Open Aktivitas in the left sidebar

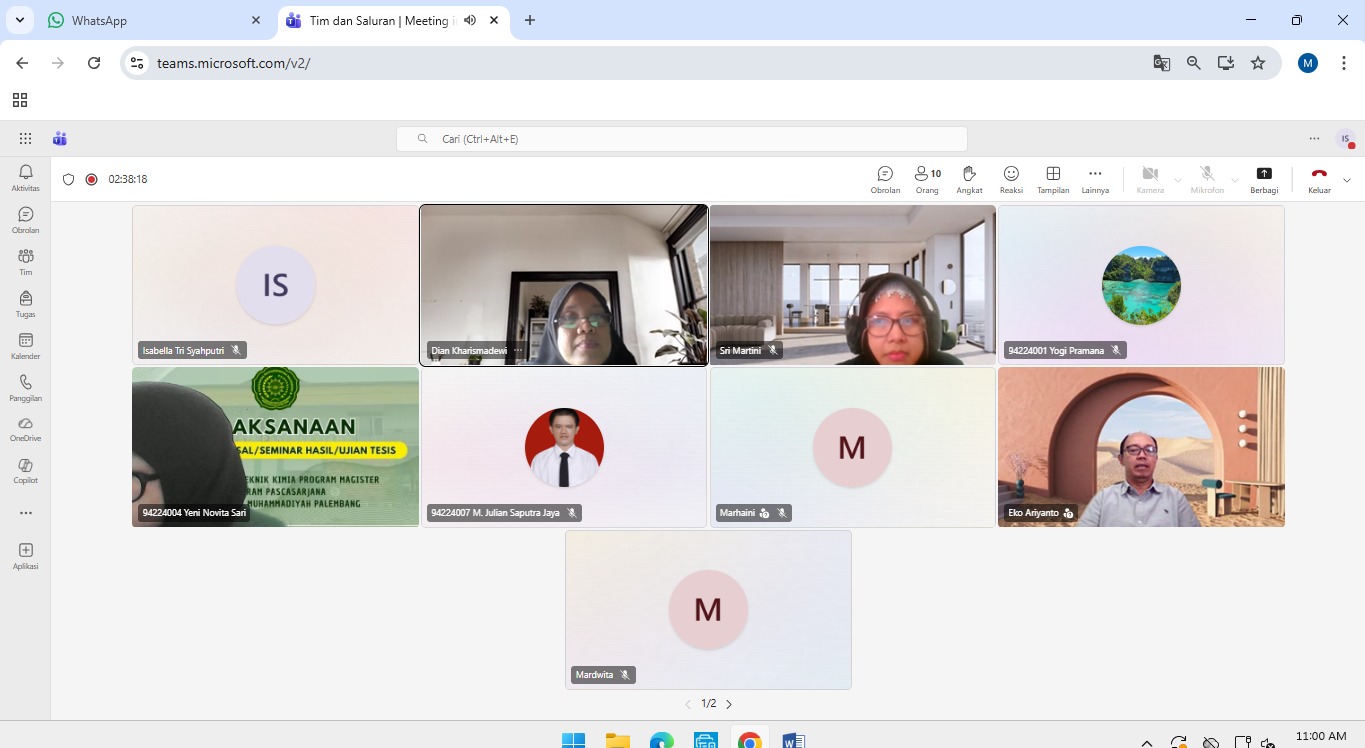coord(26,178)
